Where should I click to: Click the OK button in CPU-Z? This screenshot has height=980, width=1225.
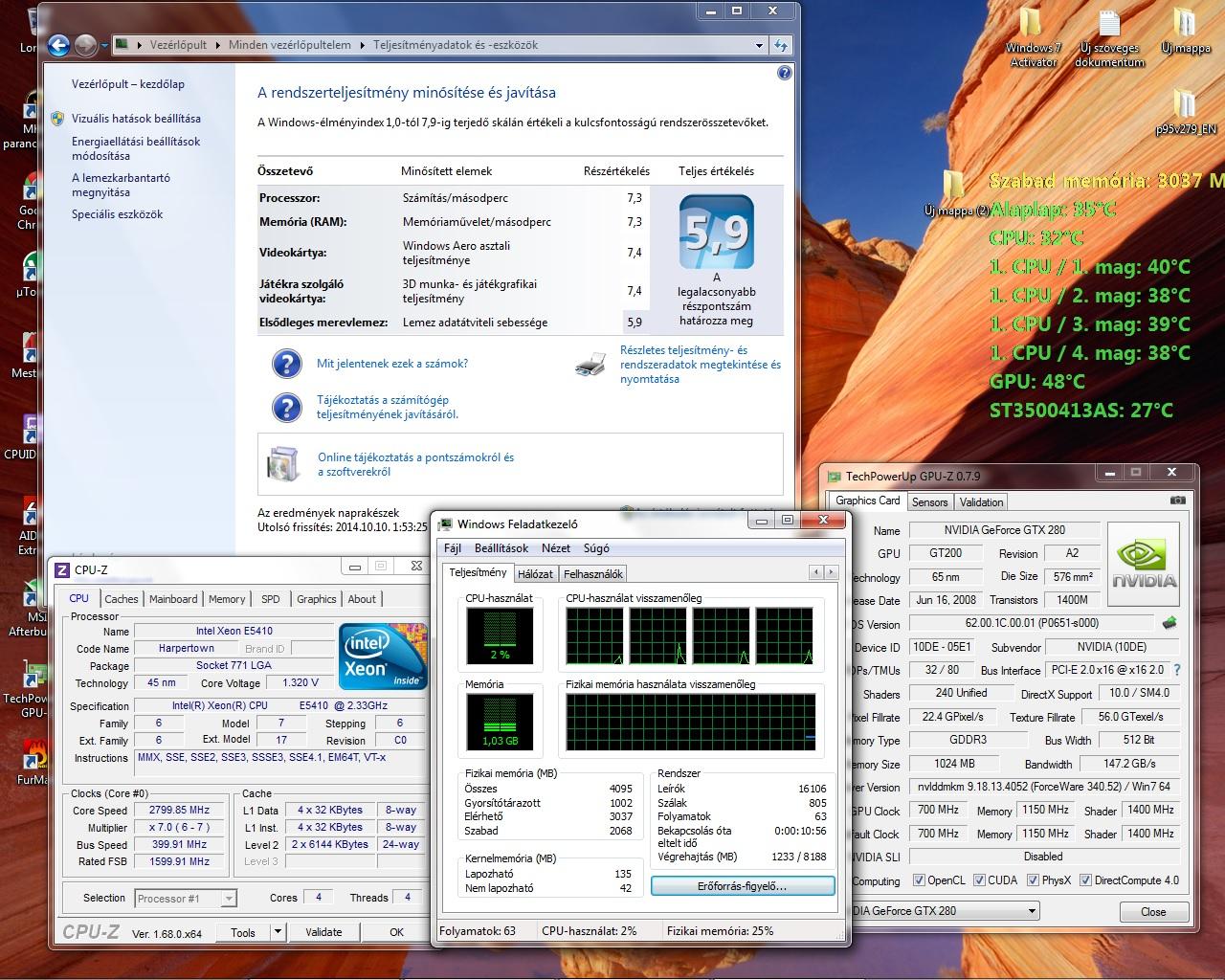pos(396,931)
